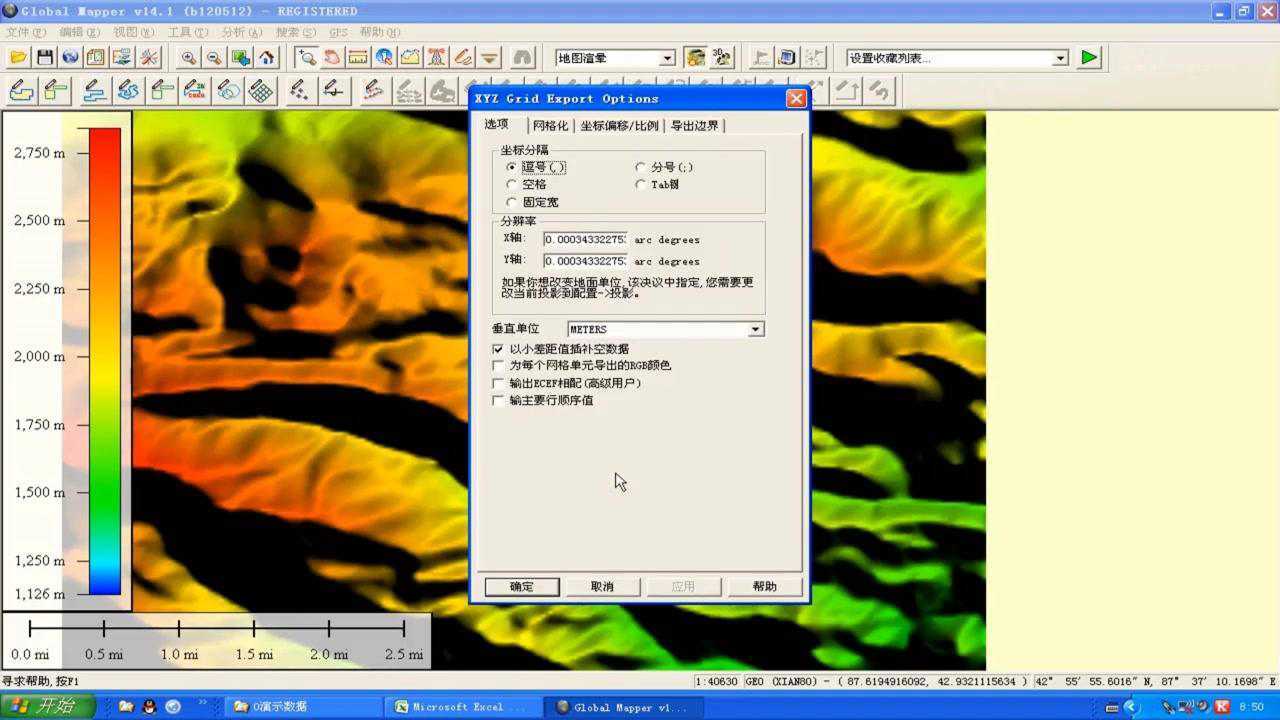Activate the Pan hand tool
The width and height of the screenshot is (1280, 720).
331,57
